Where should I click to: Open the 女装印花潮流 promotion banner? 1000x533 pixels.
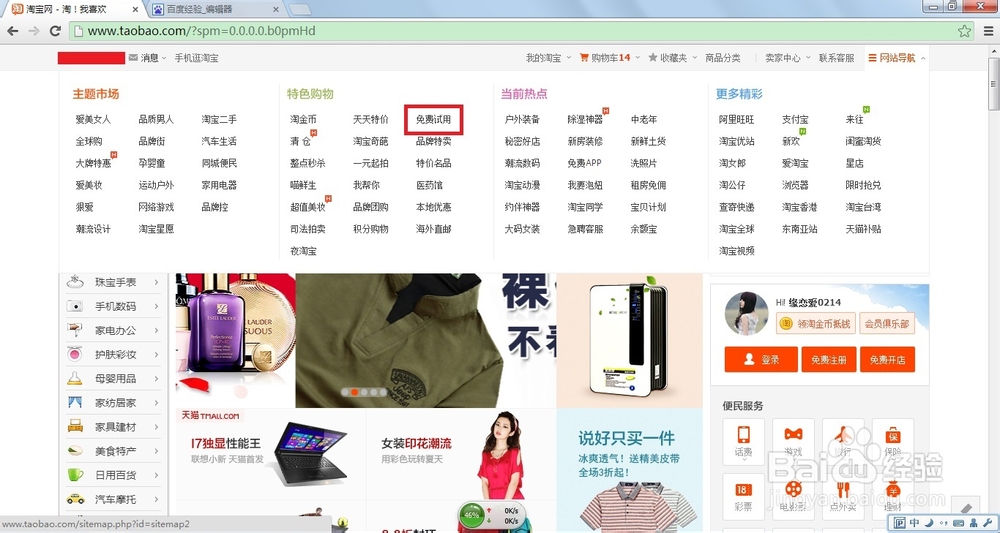click(x=461, y=454)
